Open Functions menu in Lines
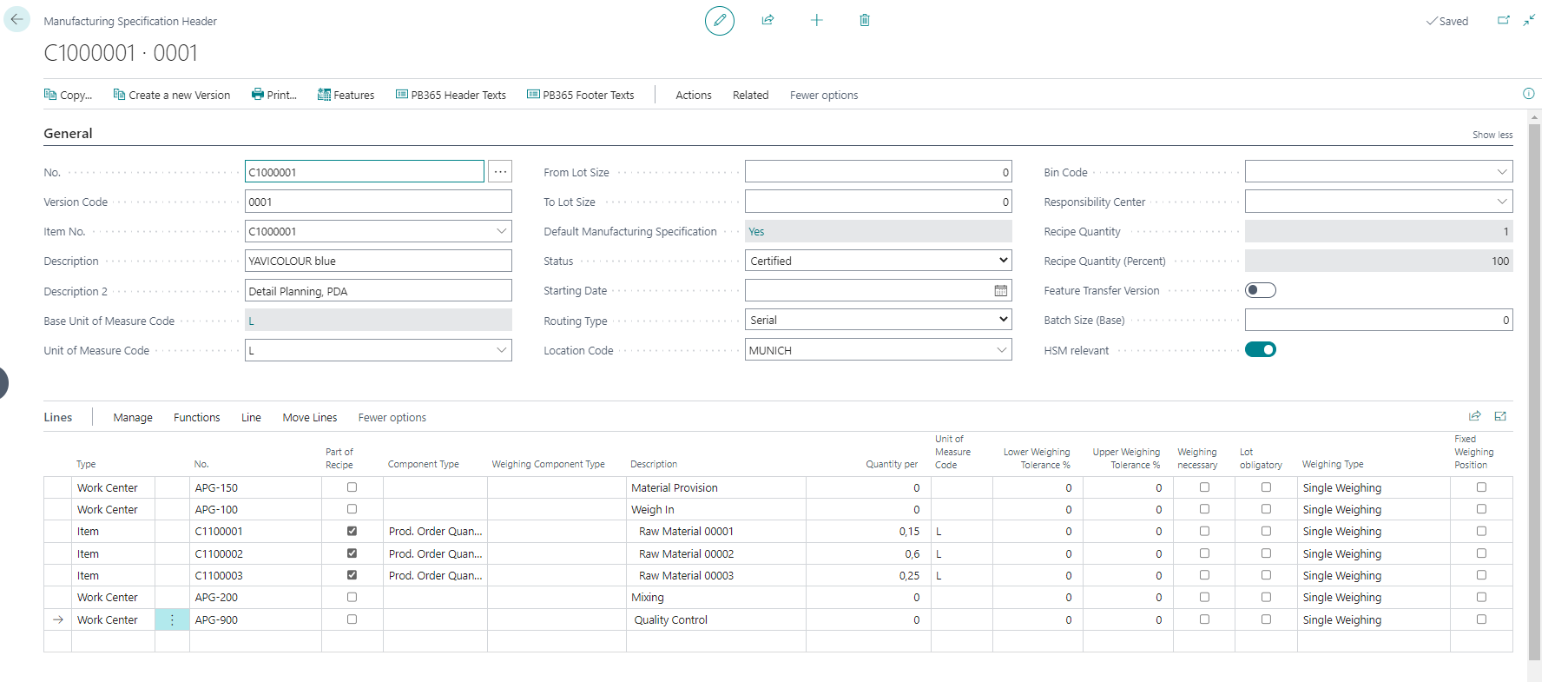The width and height of the screenshot is (1568, 682). click(x=197, y=418)
